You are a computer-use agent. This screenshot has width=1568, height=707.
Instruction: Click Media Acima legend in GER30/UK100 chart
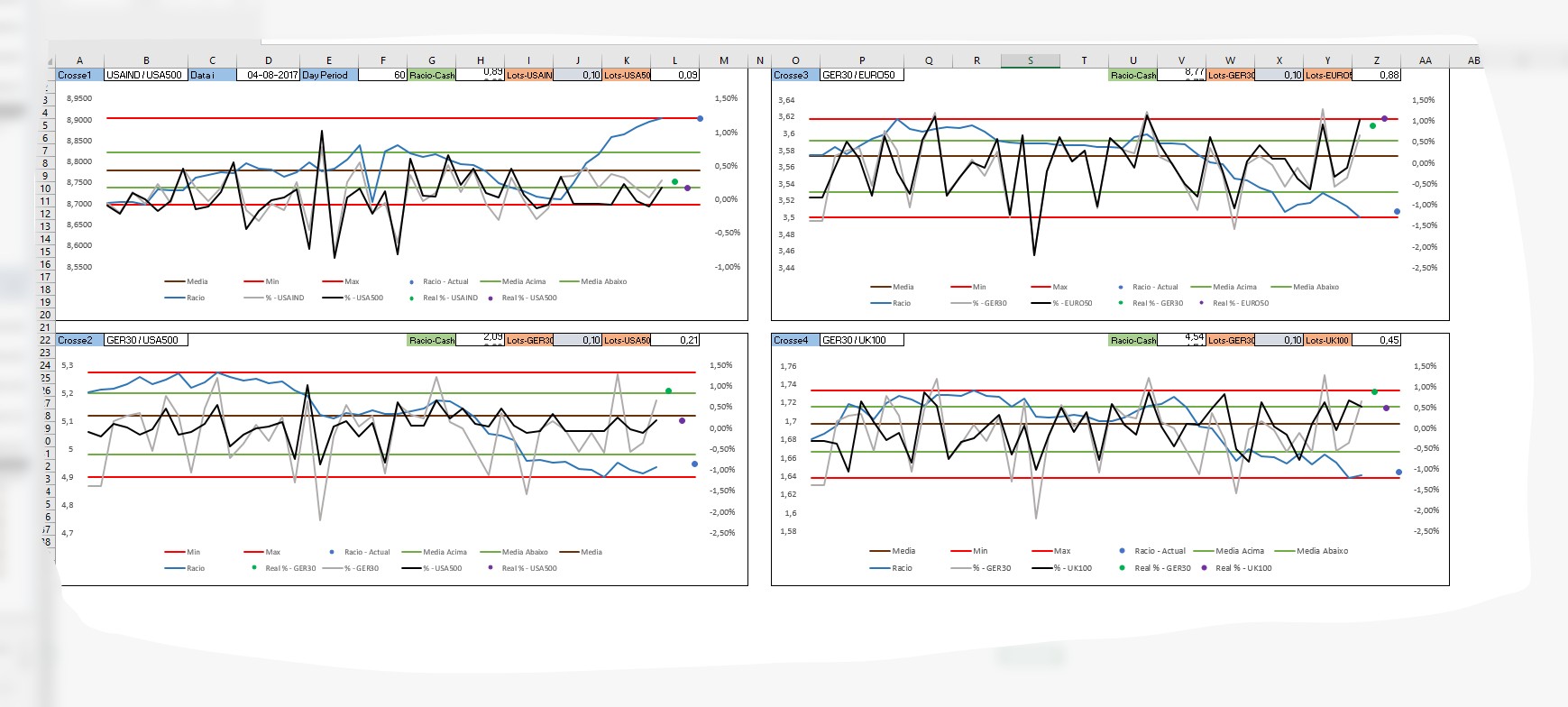pyautogui.click(x=1229, y=551)
